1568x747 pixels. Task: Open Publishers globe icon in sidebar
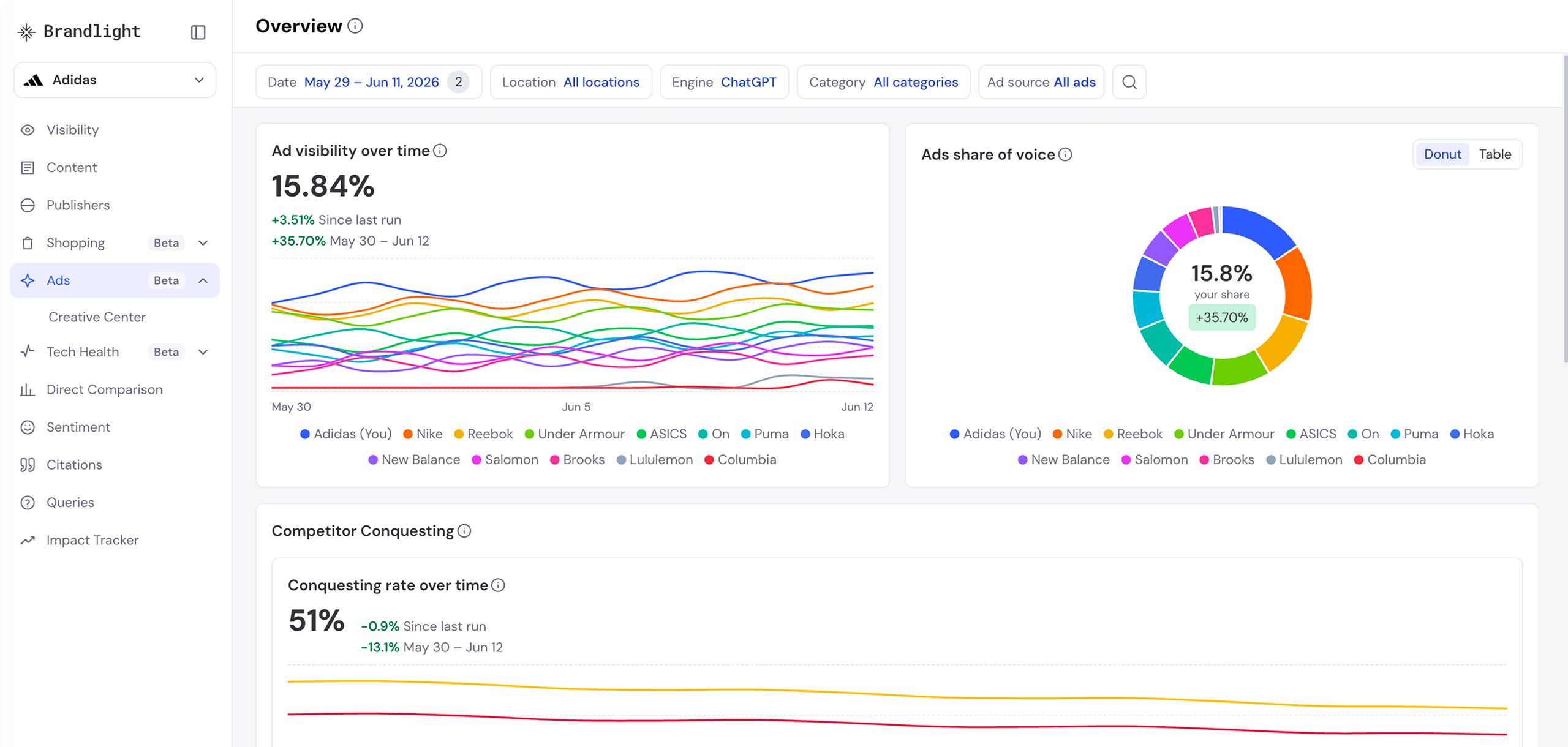click(28, 205)
